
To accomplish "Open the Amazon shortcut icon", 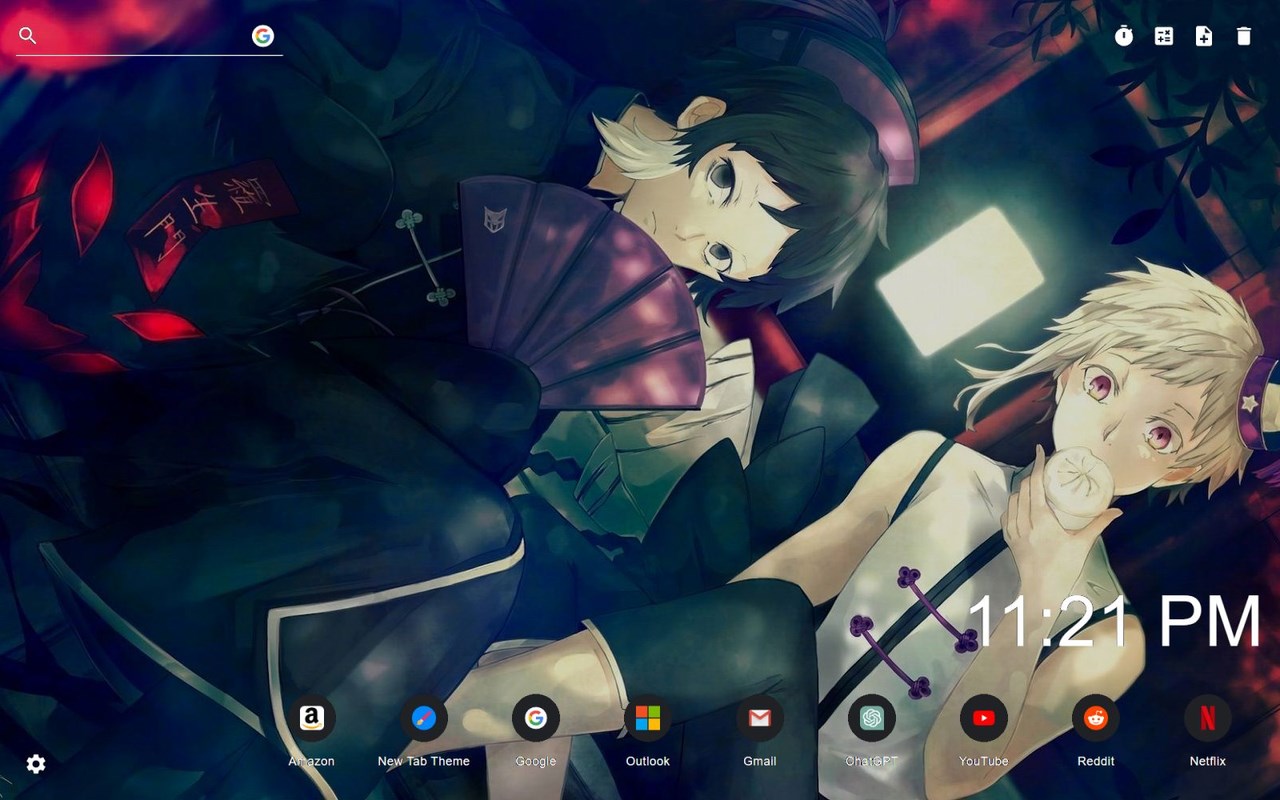I will [x=312, y=718].
